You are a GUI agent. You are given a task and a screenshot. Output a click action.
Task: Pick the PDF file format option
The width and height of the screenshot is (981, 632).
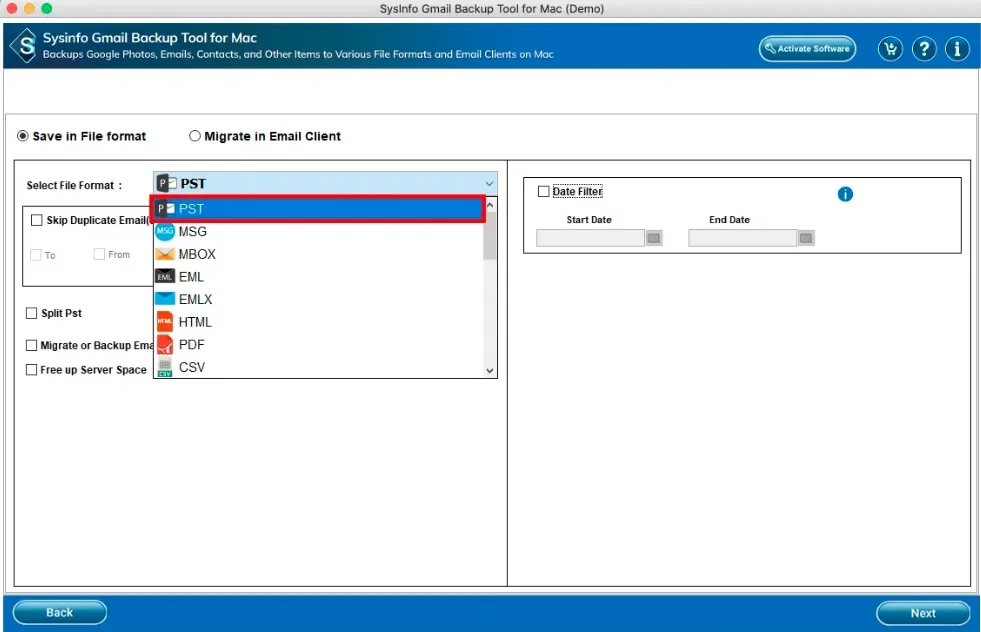(191, 345)
